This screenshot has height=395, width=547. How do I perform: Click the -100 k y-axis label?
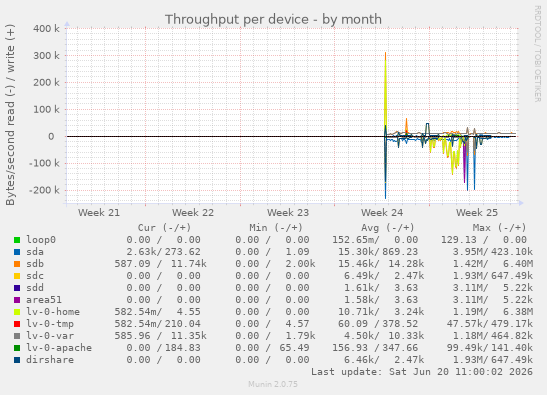click(44, 163)
